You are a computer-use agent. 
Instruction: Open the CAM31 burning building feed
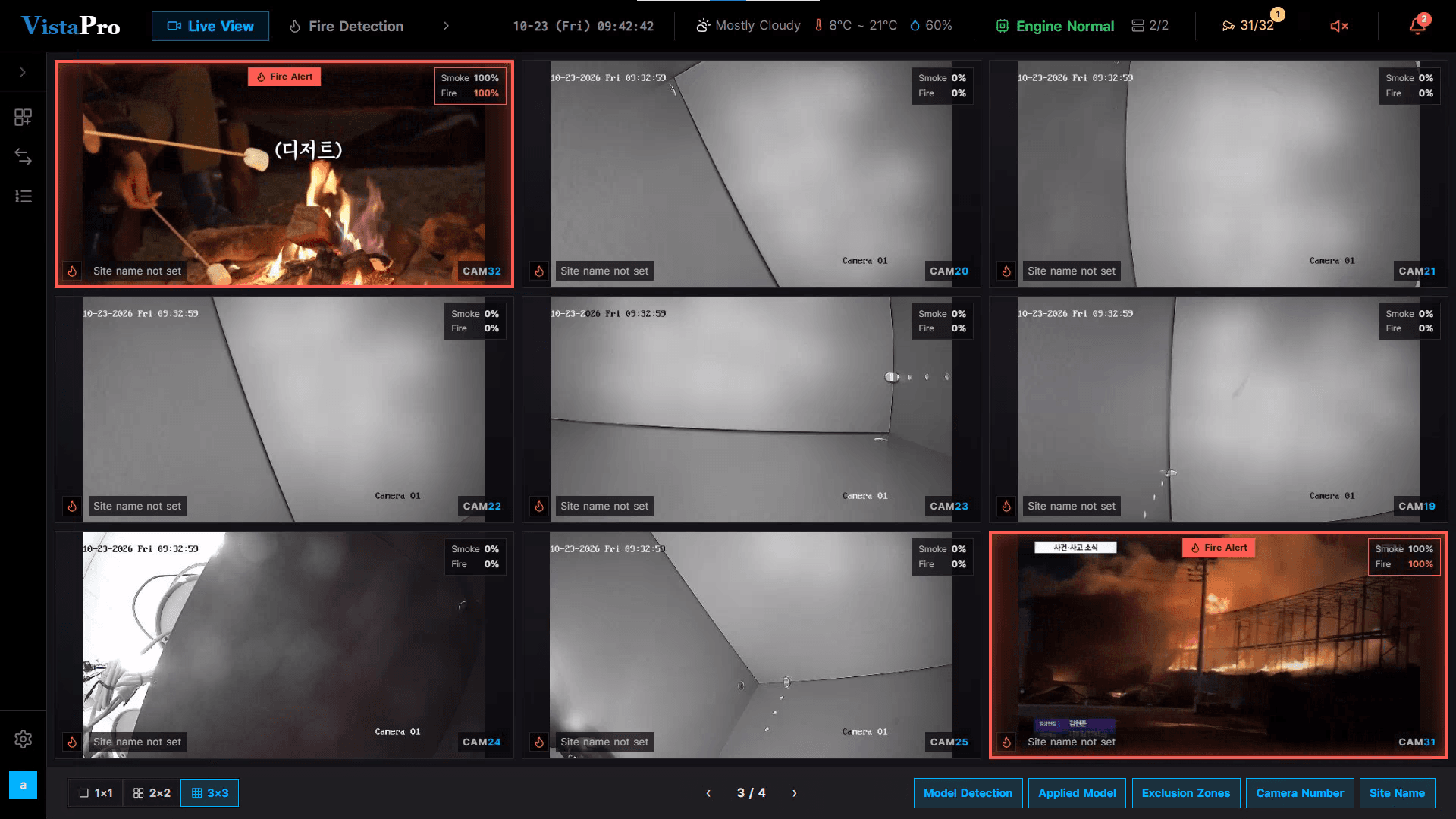point(1219,645)
